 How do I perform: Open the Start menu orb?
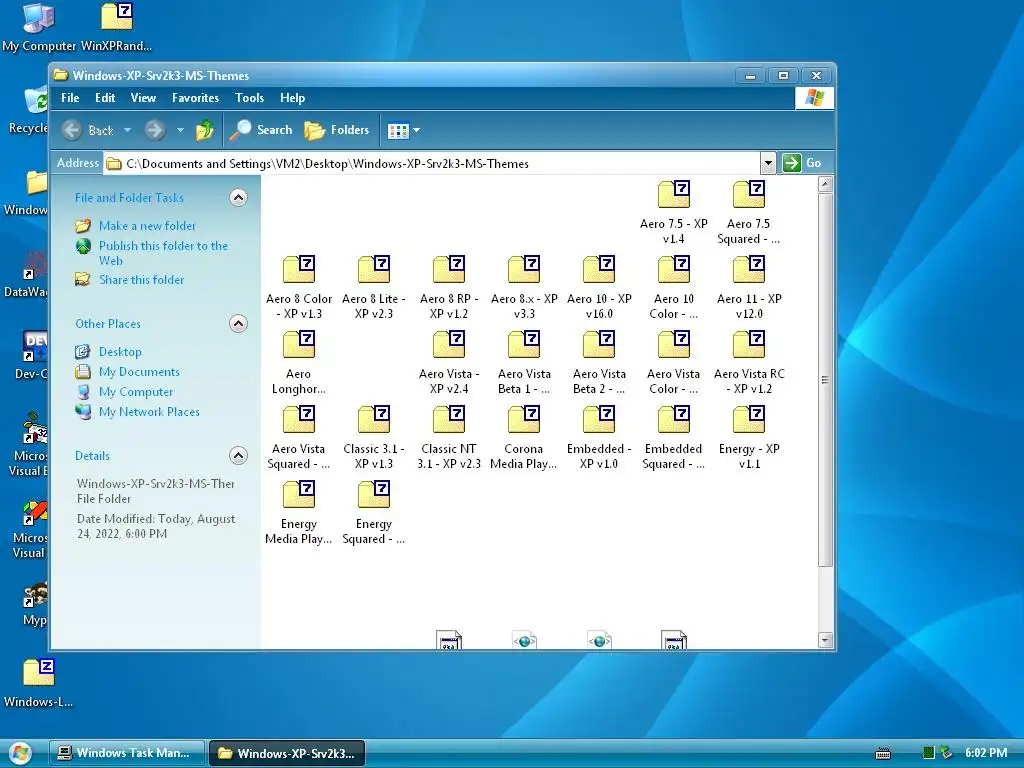20,753
